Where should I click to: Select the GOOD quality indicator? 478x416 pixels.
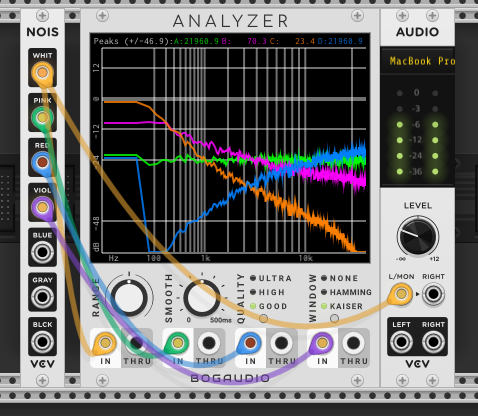[x=253, y=306]
